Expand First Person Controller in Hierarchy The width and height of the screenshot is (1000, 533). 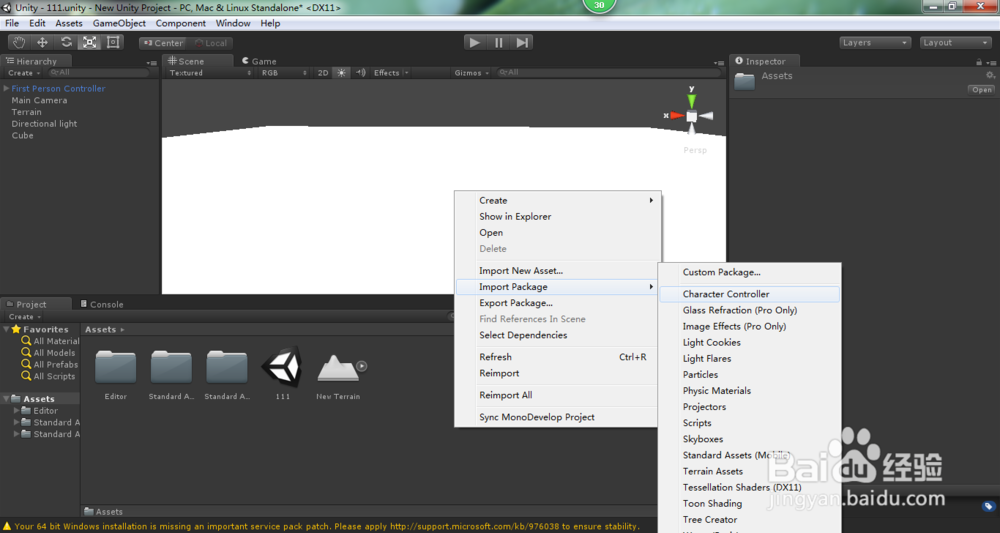(x=6, y=89)
